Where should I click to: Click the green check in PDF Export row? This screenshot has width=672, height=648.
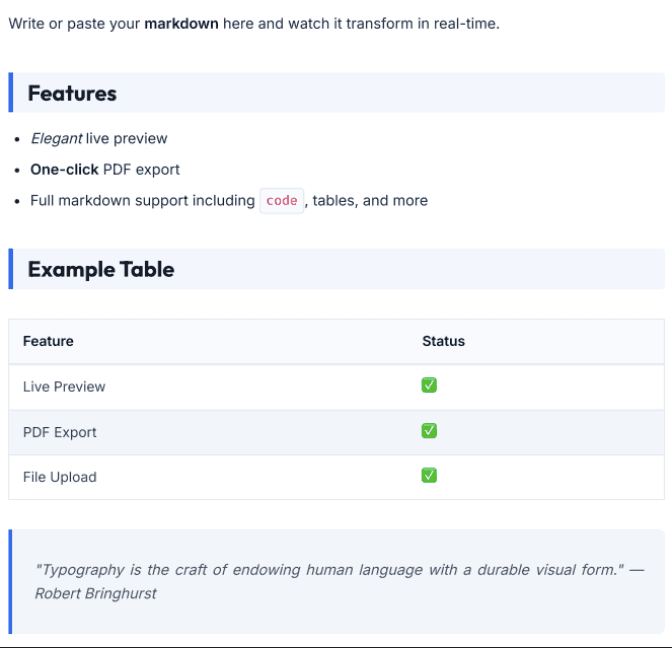pos(429,430)
